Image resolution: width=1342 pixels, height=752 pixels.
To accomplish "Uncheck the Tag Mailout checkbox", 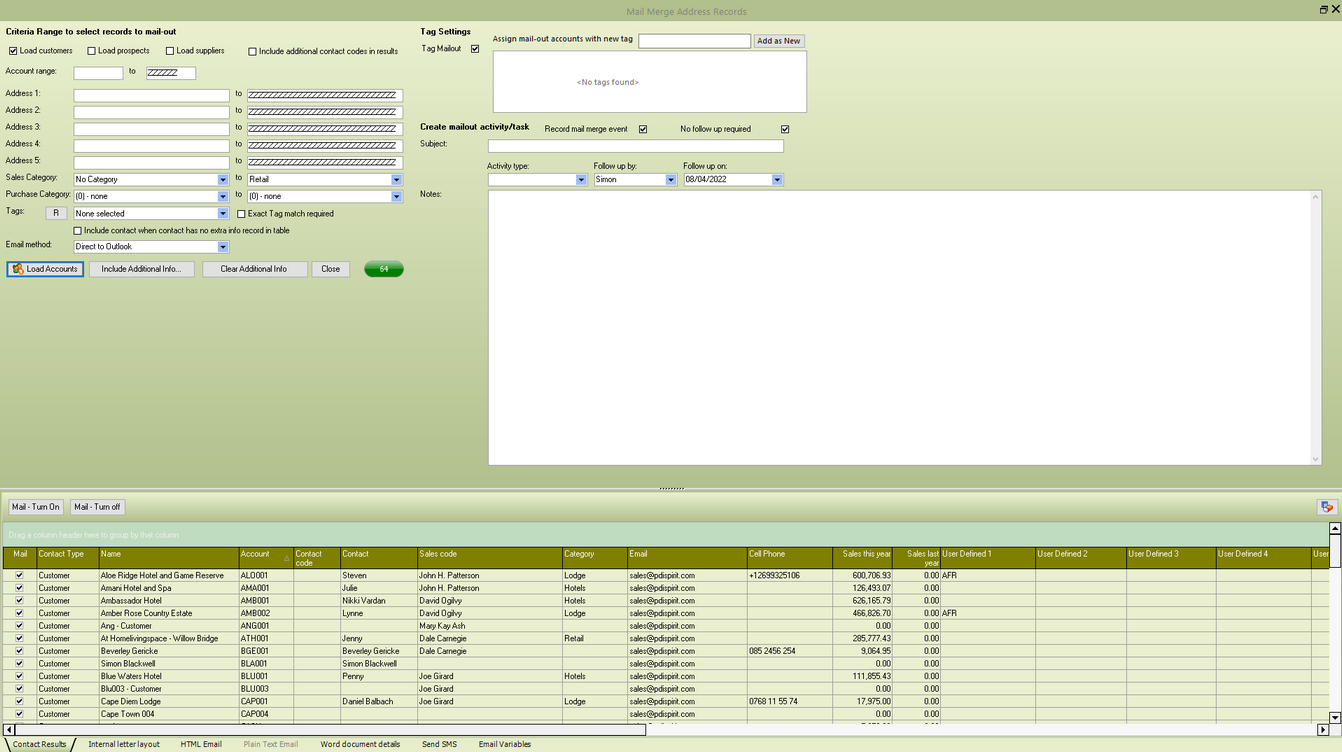I will [475, 49].
